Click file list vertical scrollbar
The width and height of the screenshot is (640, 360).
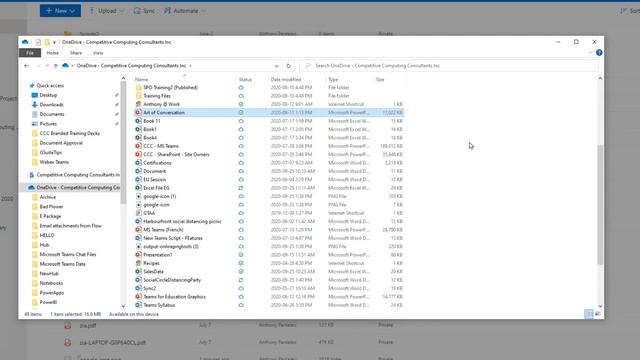(600, 204)
